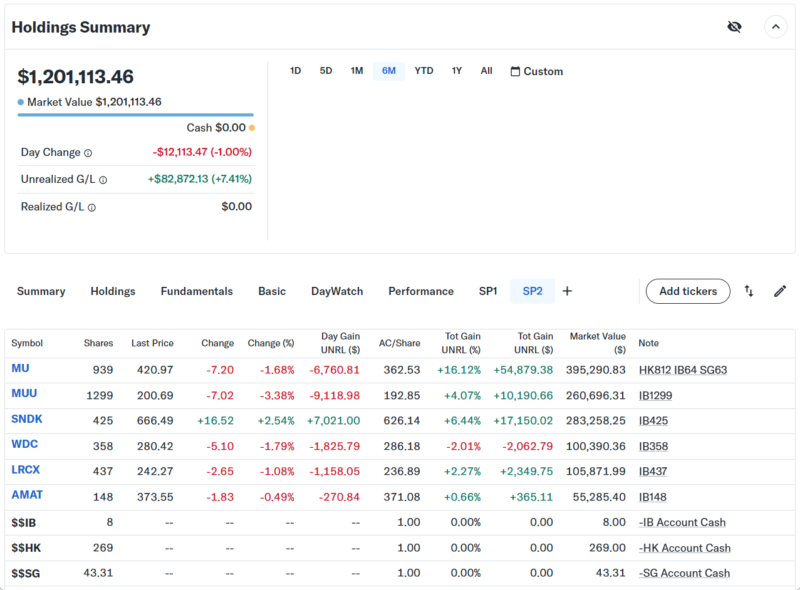This screenshot has width=800, height=590.
Task: Hide portfolio values with the eye-slash icon
Action: pyautogui.click(x=734, y=27)
